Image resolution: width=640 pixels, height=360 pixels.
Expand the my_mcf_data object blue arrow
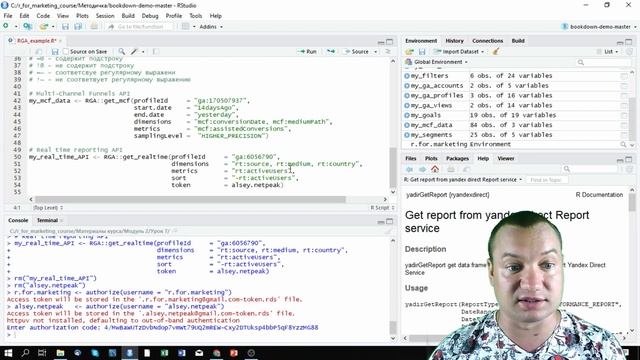(x=407, y=125)
